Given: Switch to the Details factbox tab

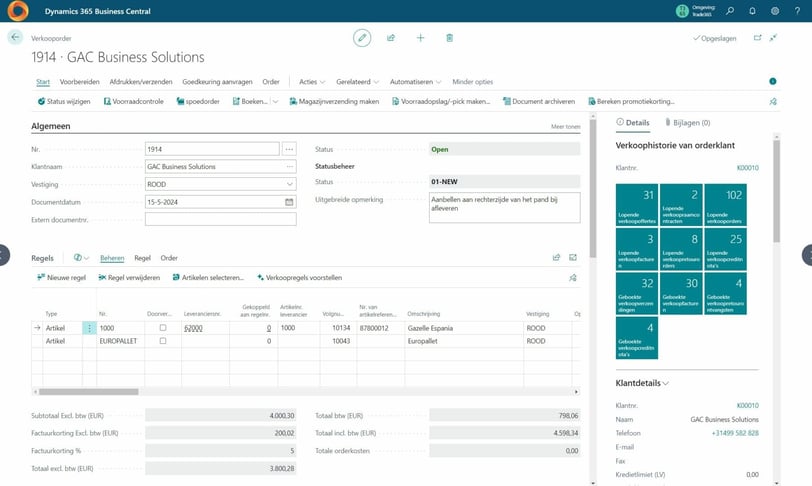Looking at the screenshot, I should click(633, 123).
